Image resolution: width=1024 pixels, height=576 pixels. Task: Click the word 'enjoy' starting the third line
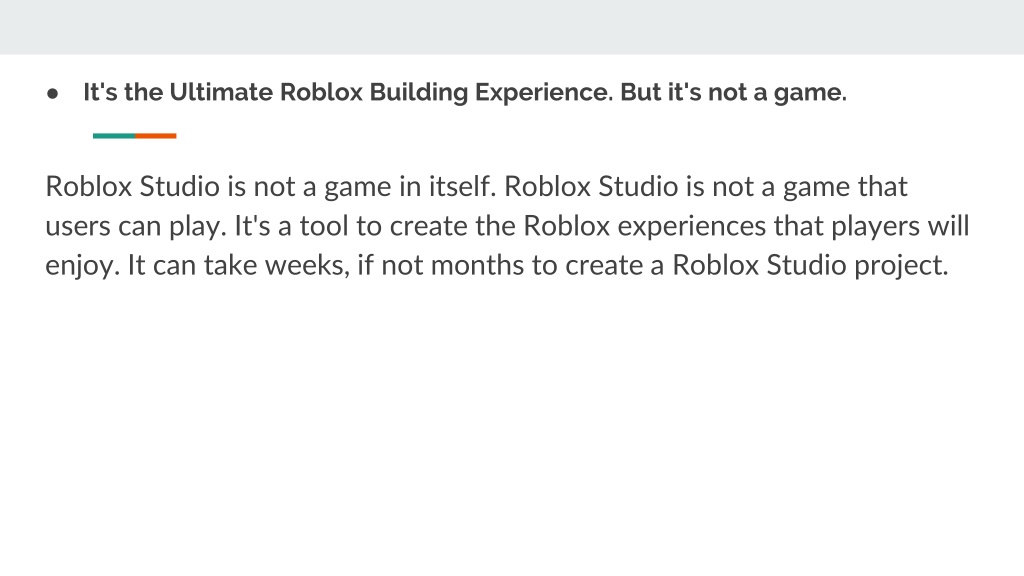pyautogui.click(x=82, y=266)
